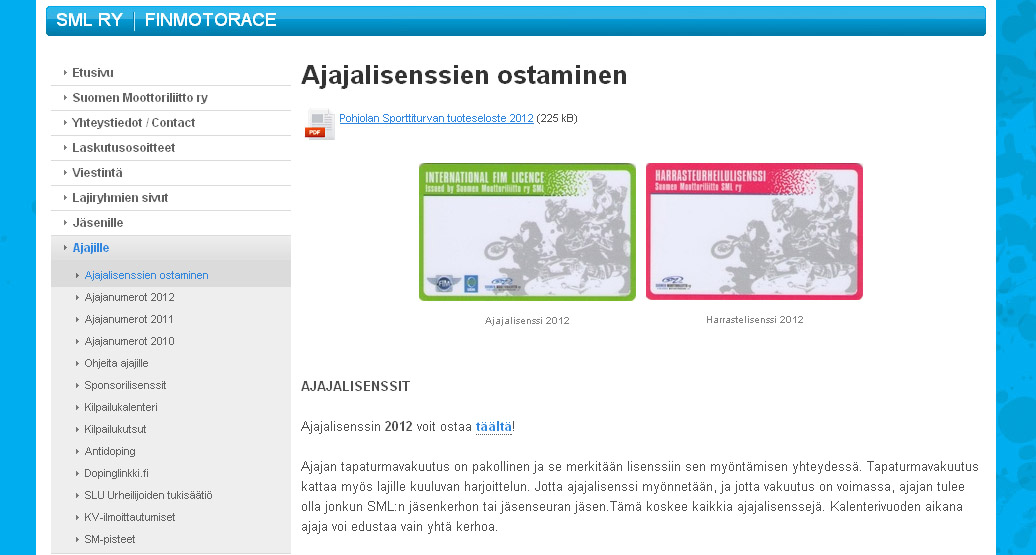The height and width of the screenshot is (555, 1036).
Task: Go to Antidoping page
Action: pos(110,451)
